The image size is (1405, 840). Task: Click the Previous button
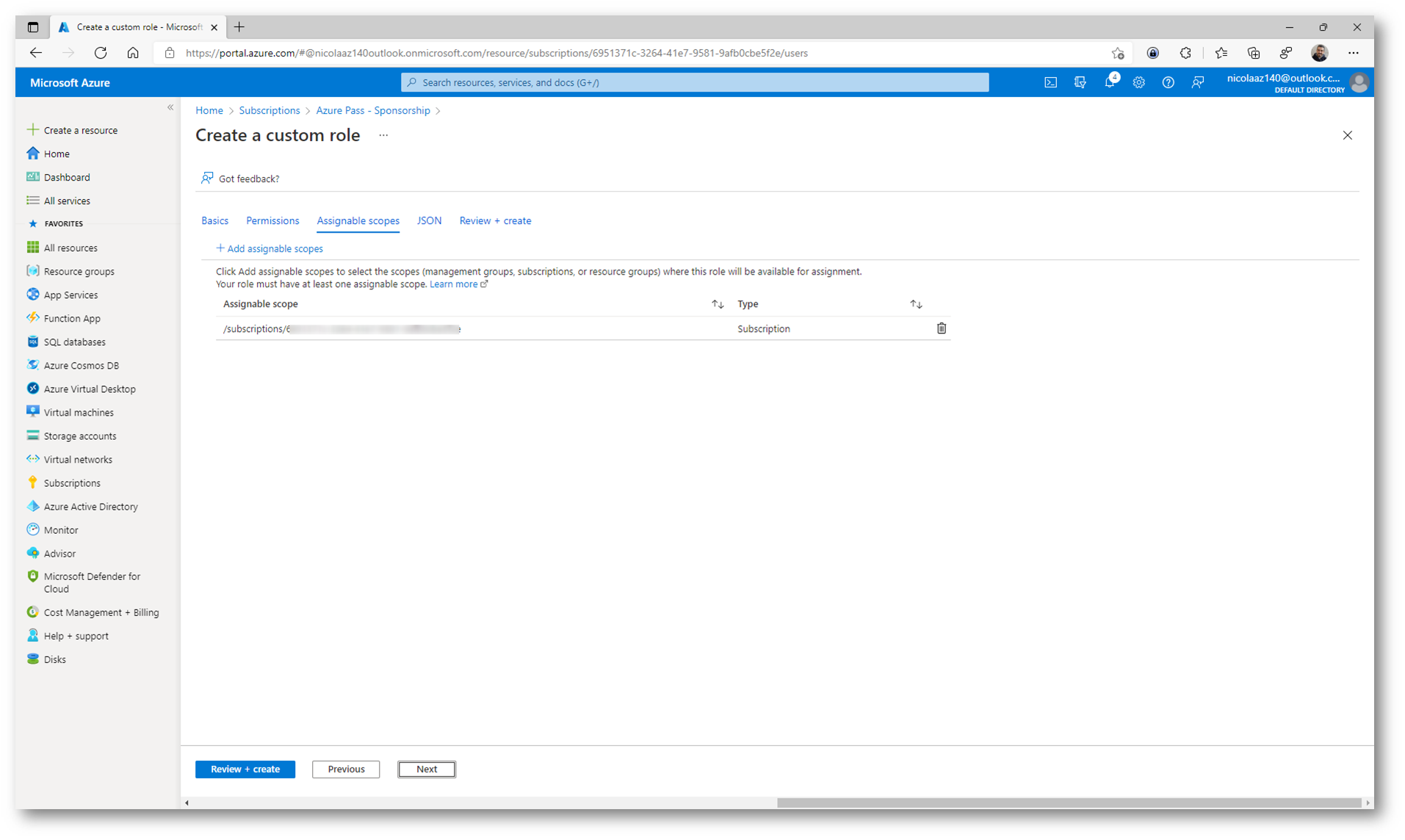click(x=346, y=769)
